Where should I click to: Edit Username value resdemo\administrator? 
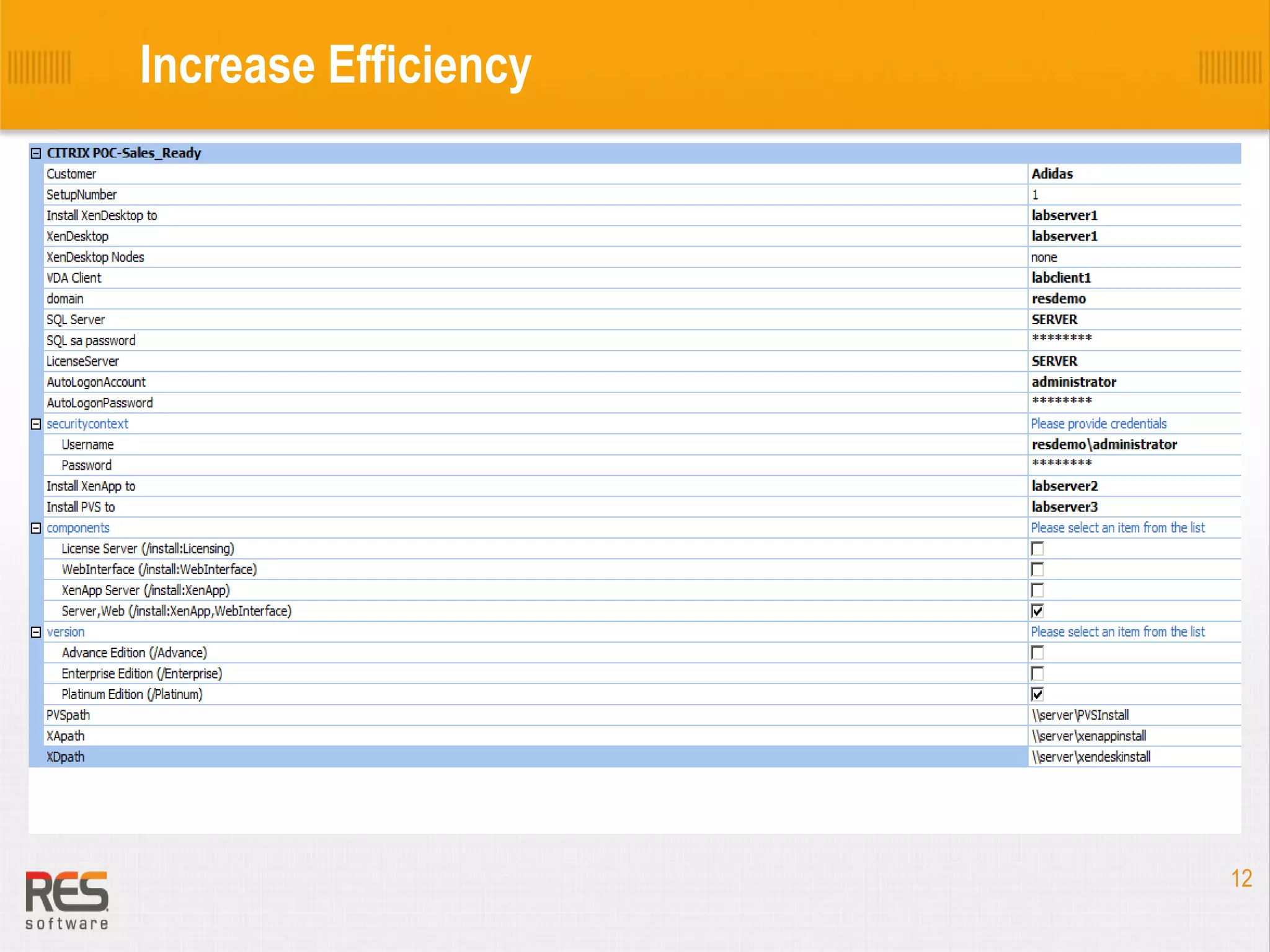[x=1104, y=445]
